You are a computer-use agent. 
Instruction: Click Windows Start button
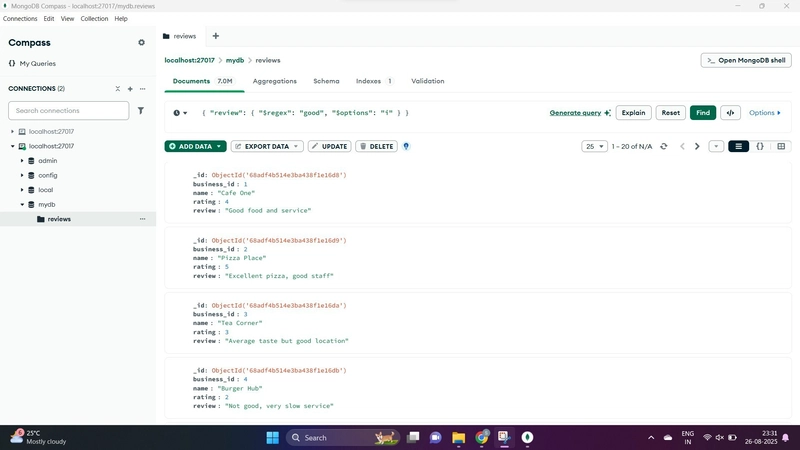pyautogui.click(x=272, y=437)
